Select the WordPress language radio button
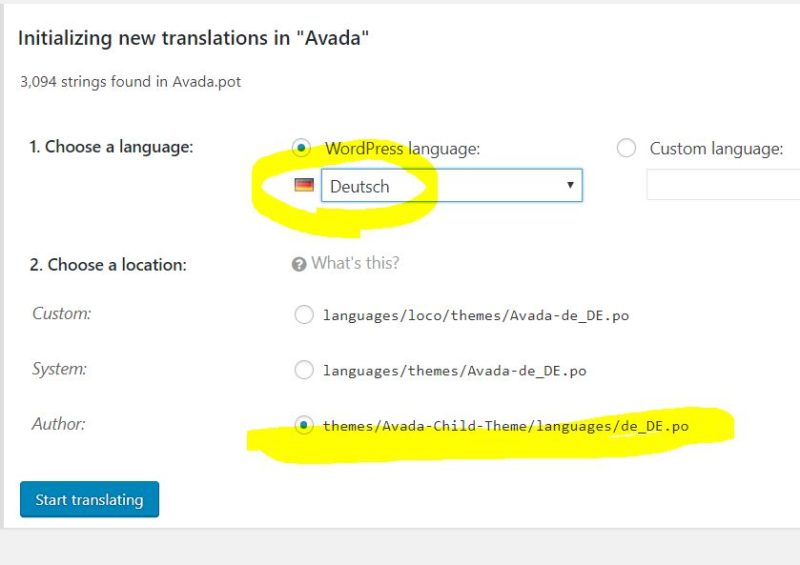Image resolution: width=800 pixels, height=565 pixels. pos(301,148)
